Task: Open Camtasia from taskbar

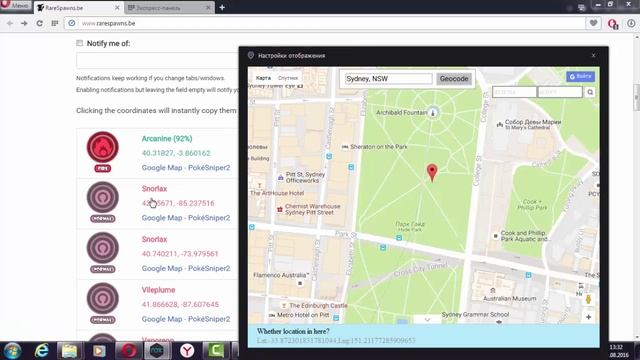Action: 216,351
